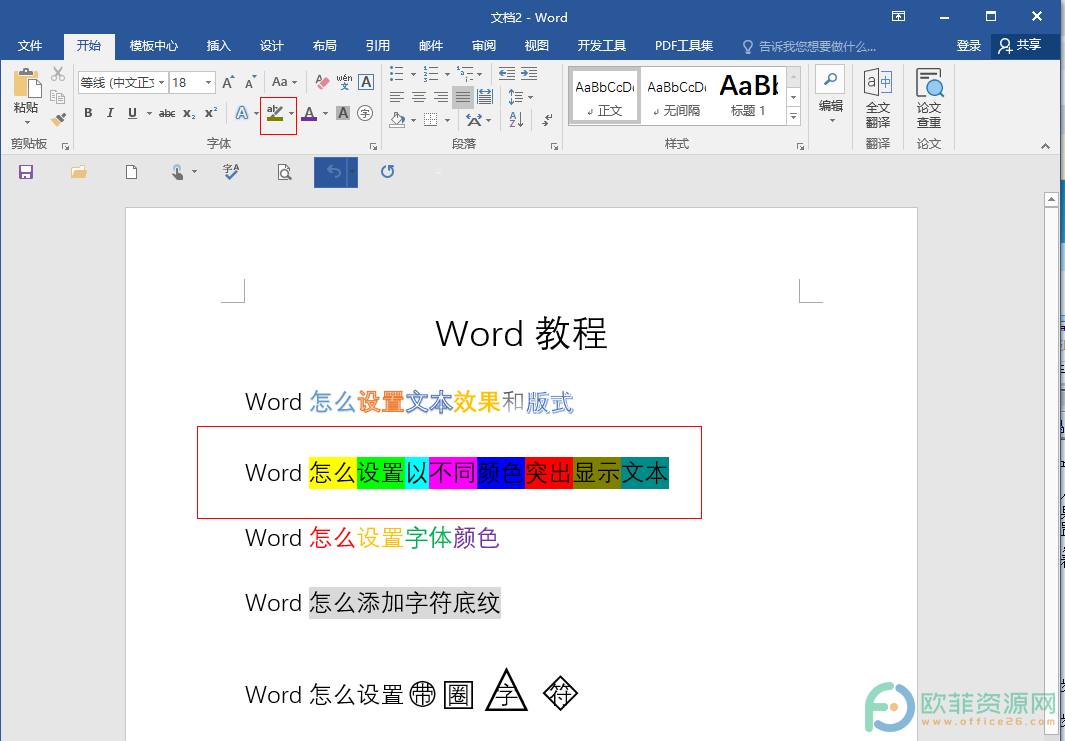Run spelling and grammar check
This screenshot has width=1065, height=741.
coord(231,172)
